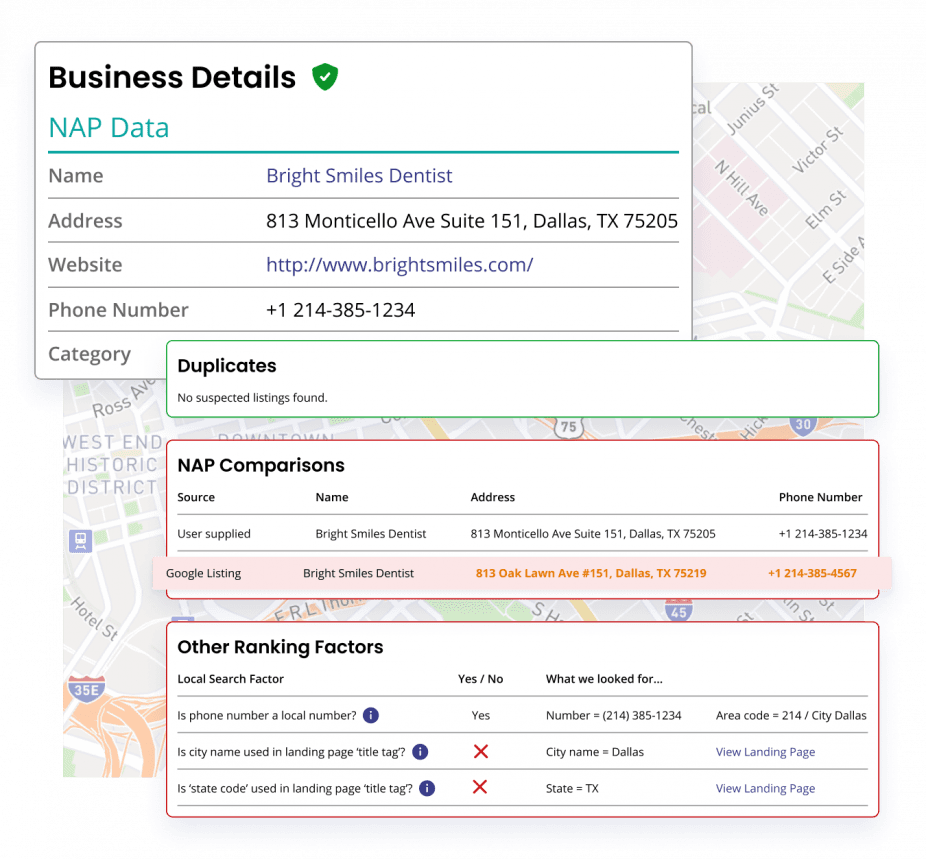The height and width of the screenshot is (859, 926).
Task: Click the Website label in NAP Data
Action: pyautogui.click(x=85, y=264)
